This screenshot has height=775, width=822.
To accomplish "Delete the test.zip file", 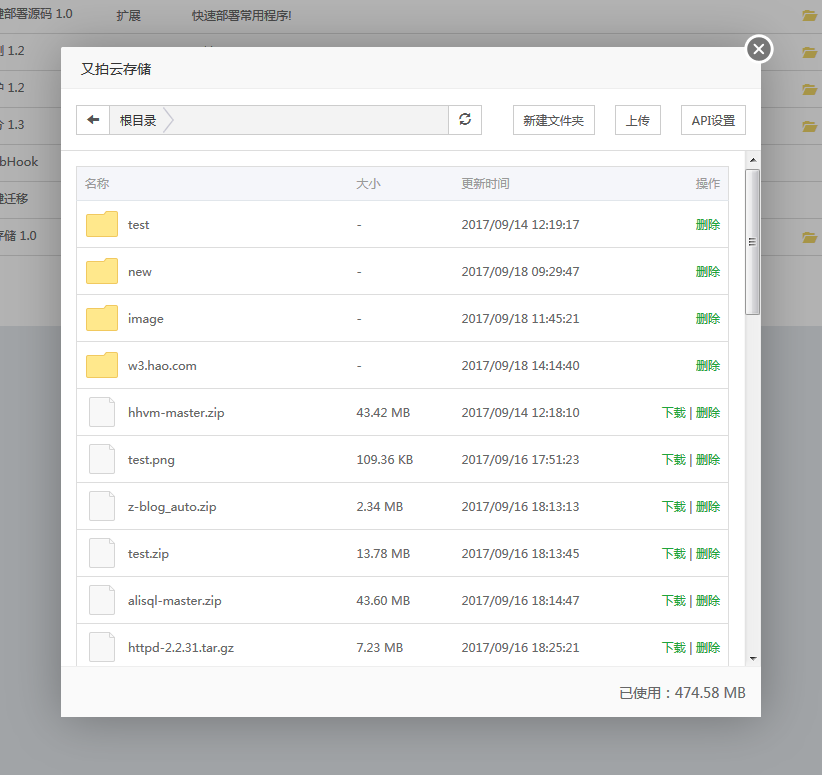I will [x=708, y=554].
